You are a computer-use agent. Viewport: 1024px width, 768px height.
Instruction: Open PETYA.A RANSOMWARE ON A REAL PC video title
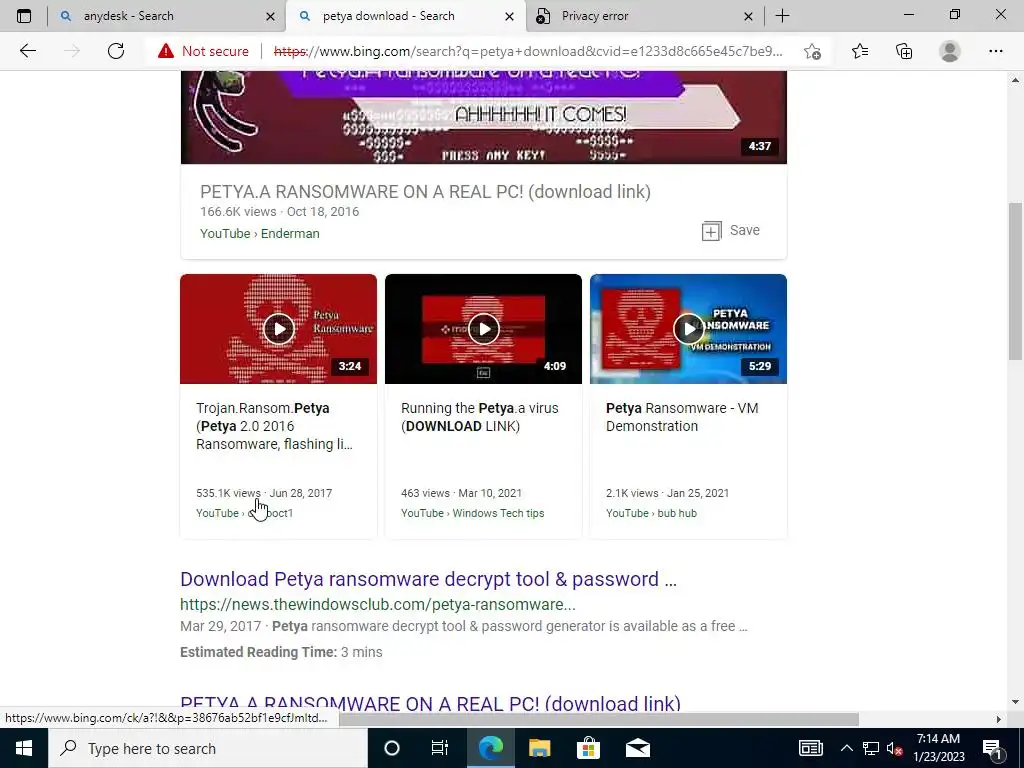[x=425, y=192]
